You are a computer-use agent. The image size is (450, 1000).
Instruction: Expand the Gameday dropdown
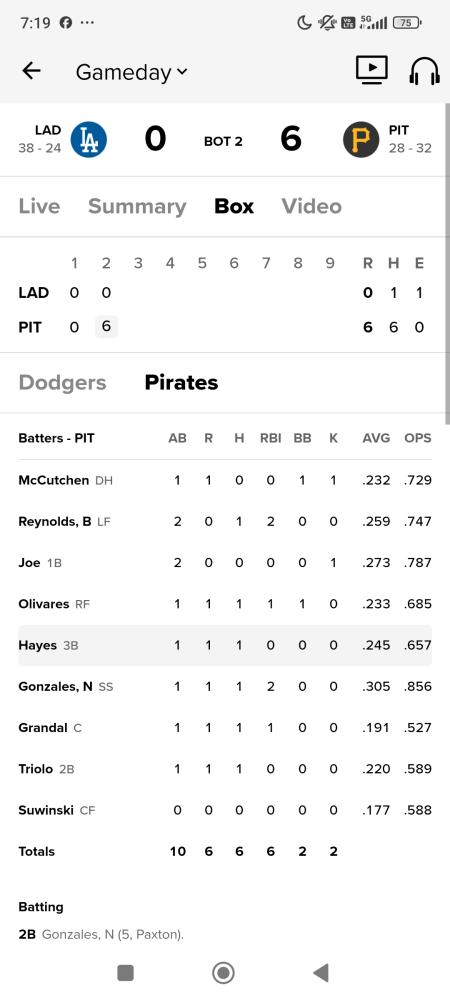(131, 72)
